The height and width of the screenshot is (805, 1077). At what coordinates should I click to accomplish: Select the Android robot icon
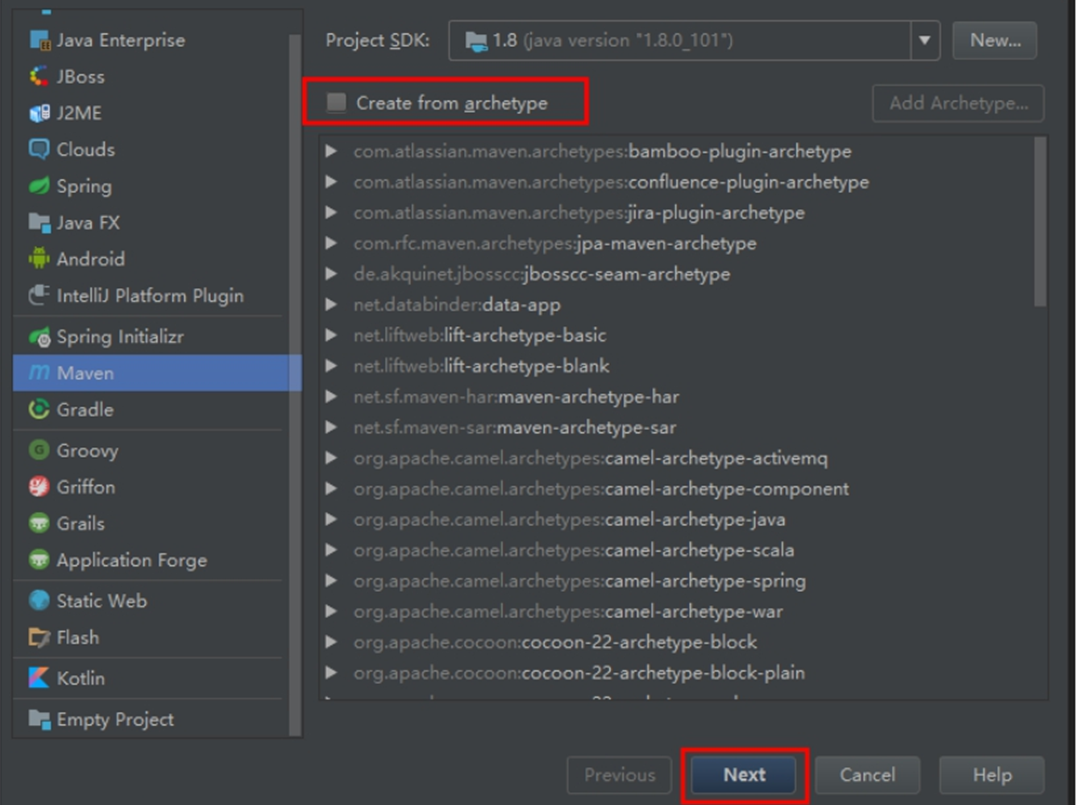(39, 259)
